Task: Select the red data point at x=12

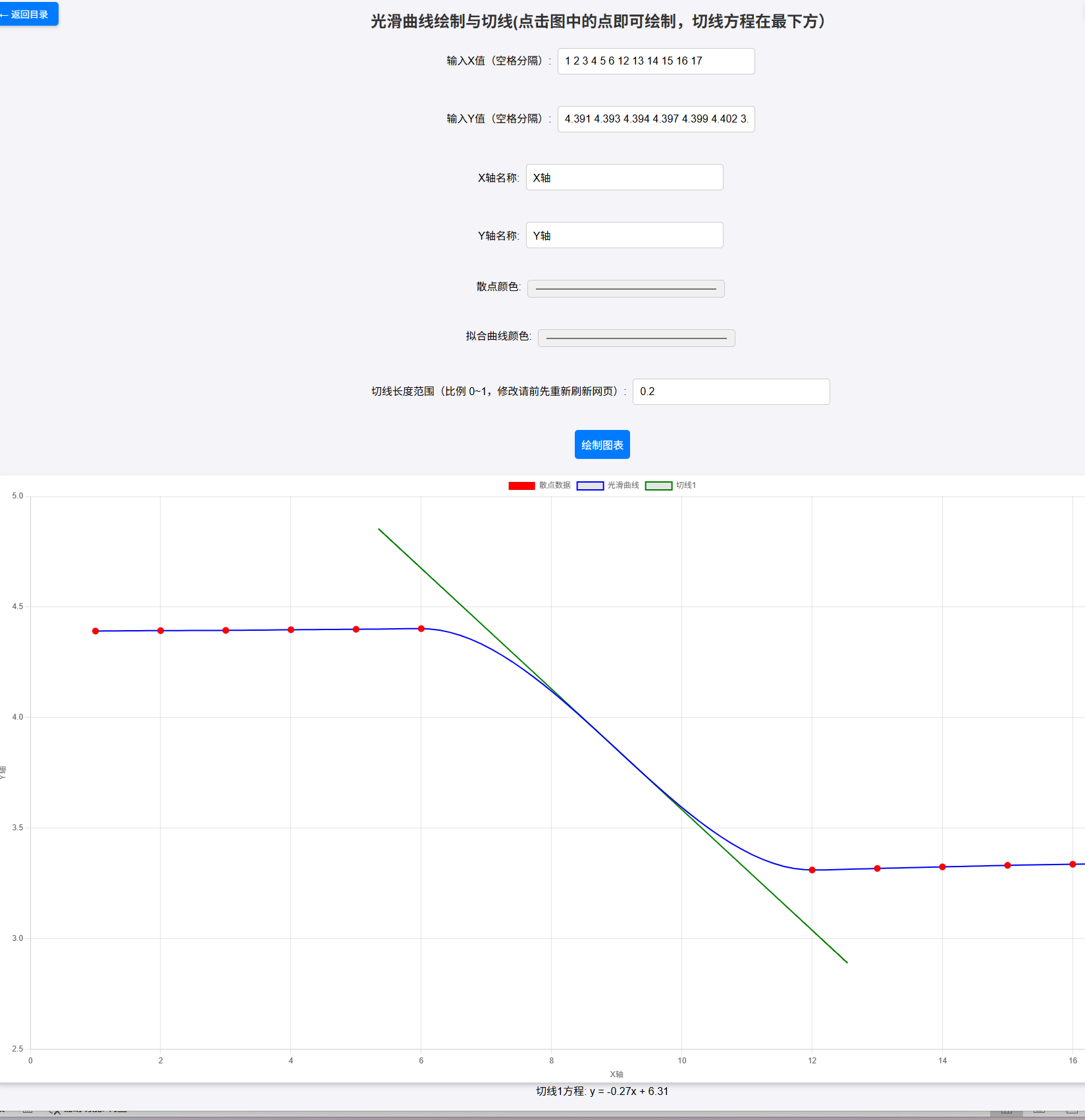Action: pyautogui.click(x=812, y=870)
